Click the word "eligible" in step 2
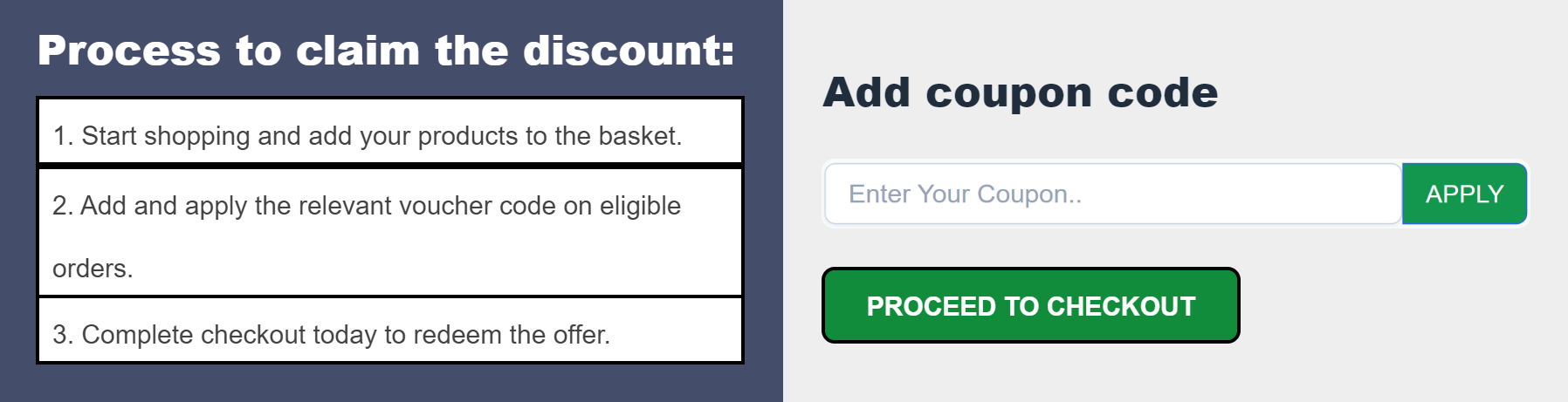1568x402 pixels. (640, 206)
